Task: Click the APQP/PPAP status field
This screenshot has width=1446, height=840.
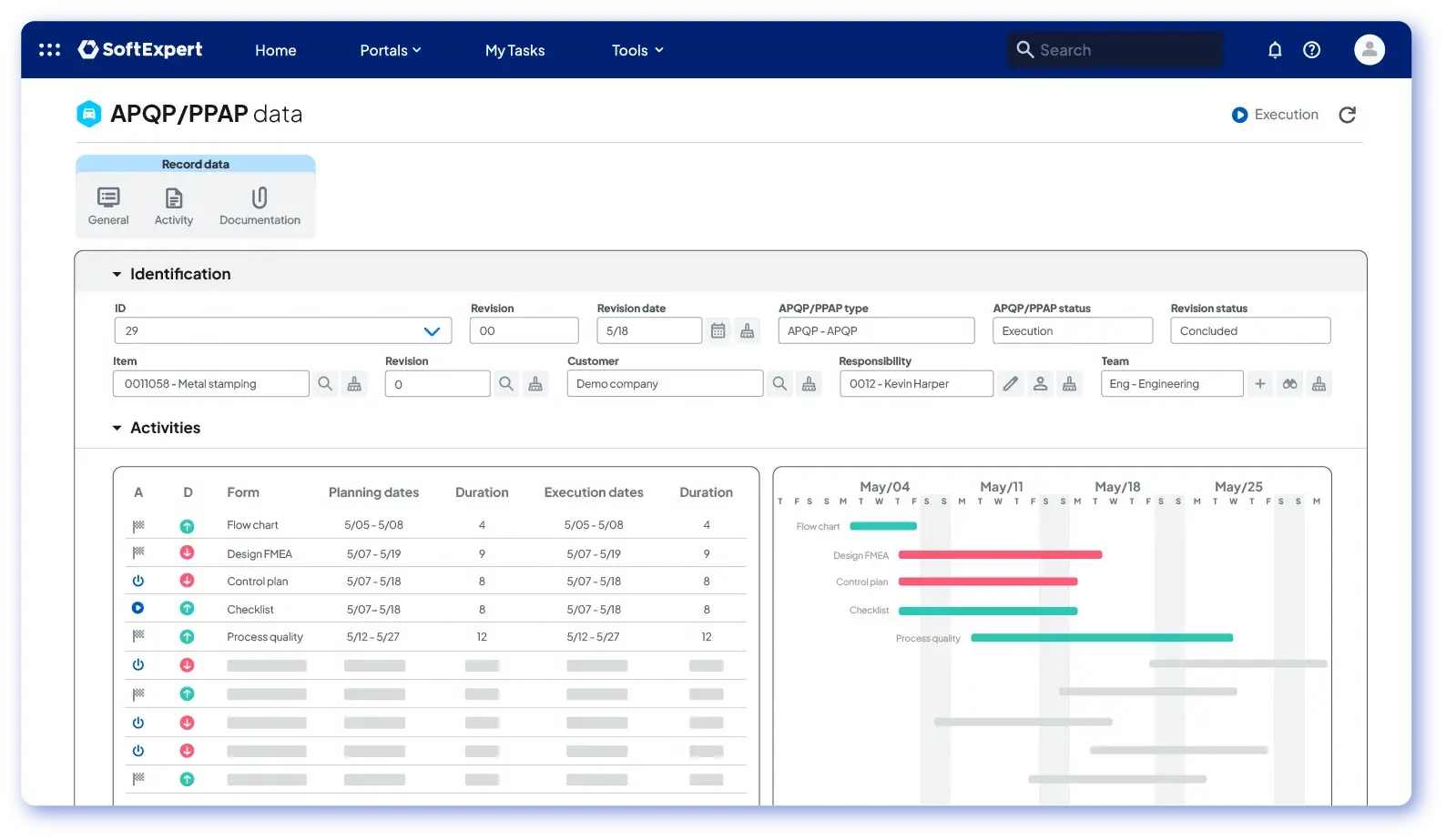Action: (1073, 330)
